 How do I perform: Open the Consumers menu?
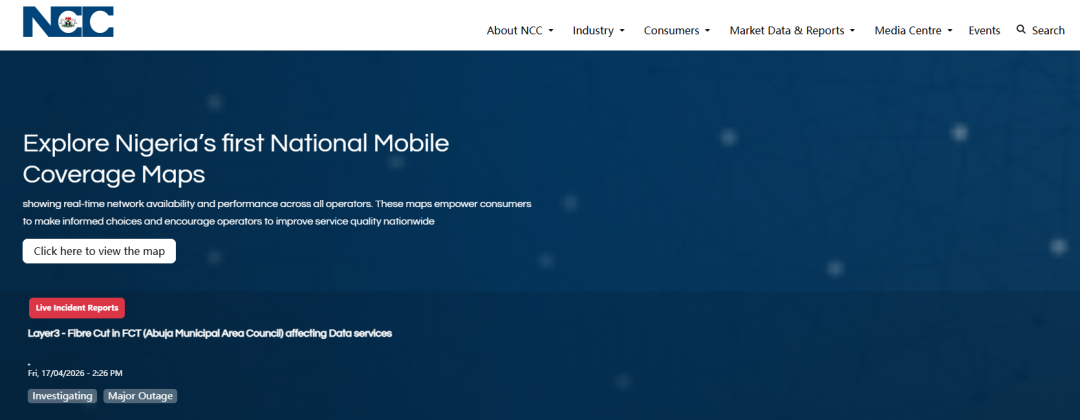(x=677, y=30)
